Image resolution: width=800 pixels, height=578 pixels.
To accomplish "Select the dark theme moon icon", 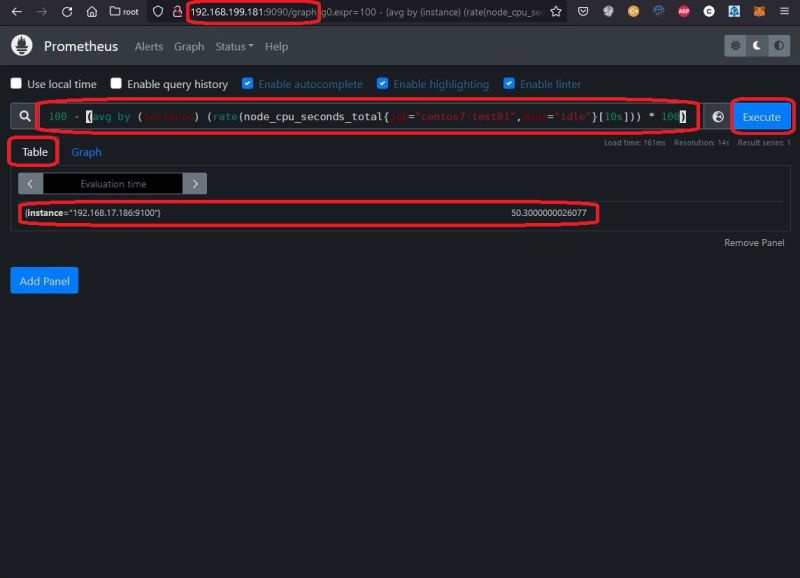I will (757, 46).
